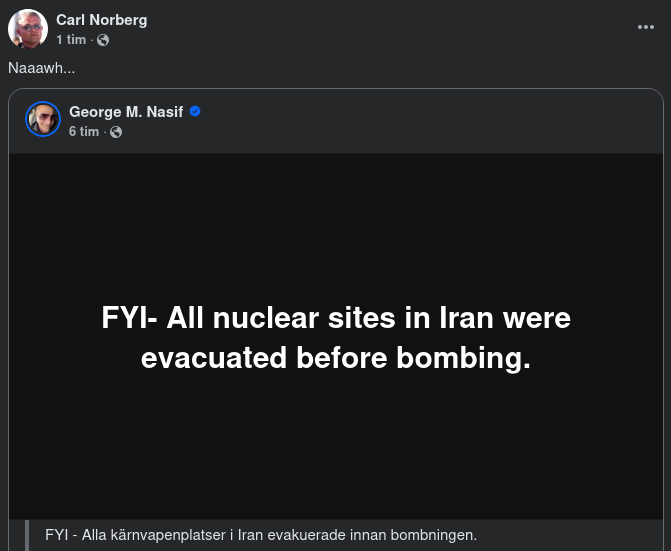Click the word "FYI-" in the image
This screenshot has width=671, height=551.
(x=130, y=318)
